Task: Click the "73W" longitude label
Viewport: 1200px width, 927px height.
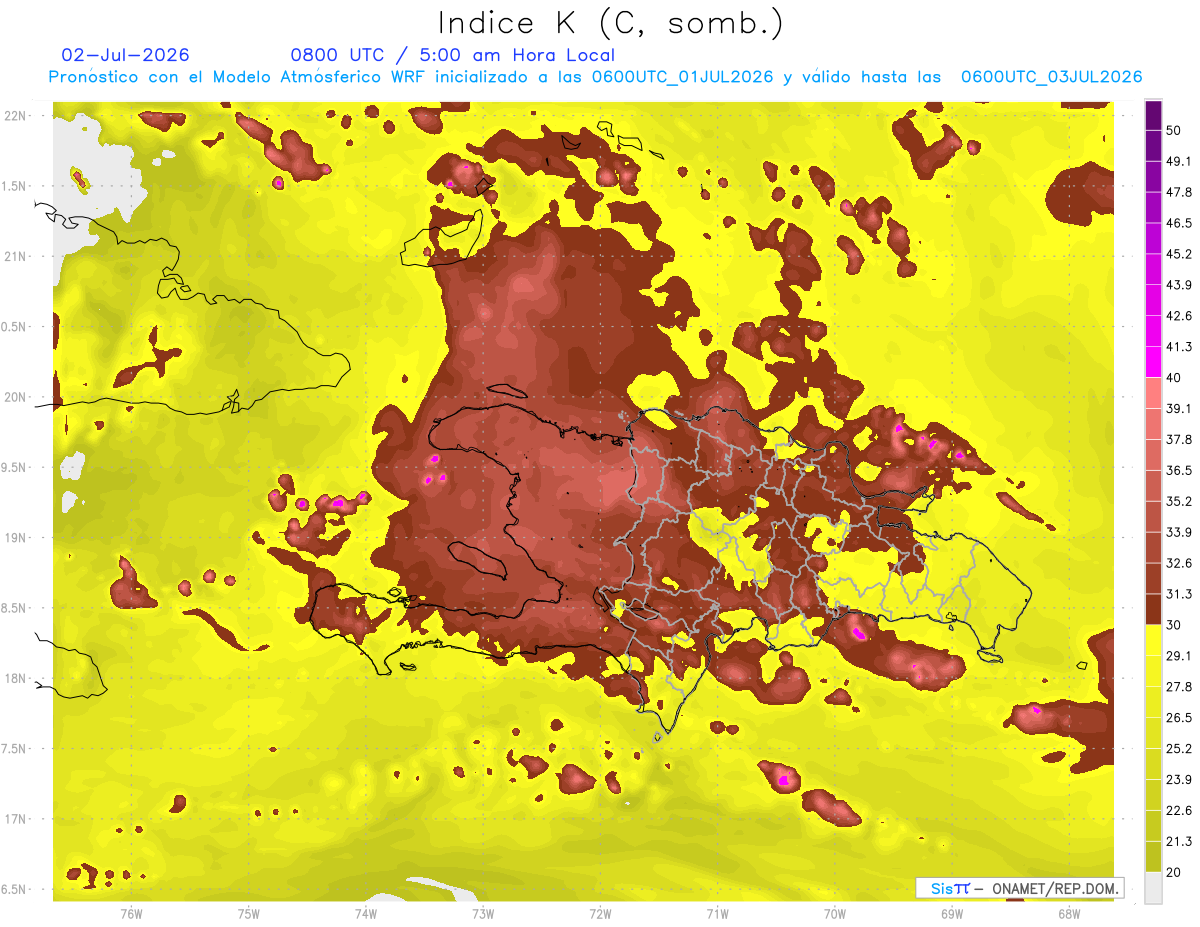Action: pos(483,913)
